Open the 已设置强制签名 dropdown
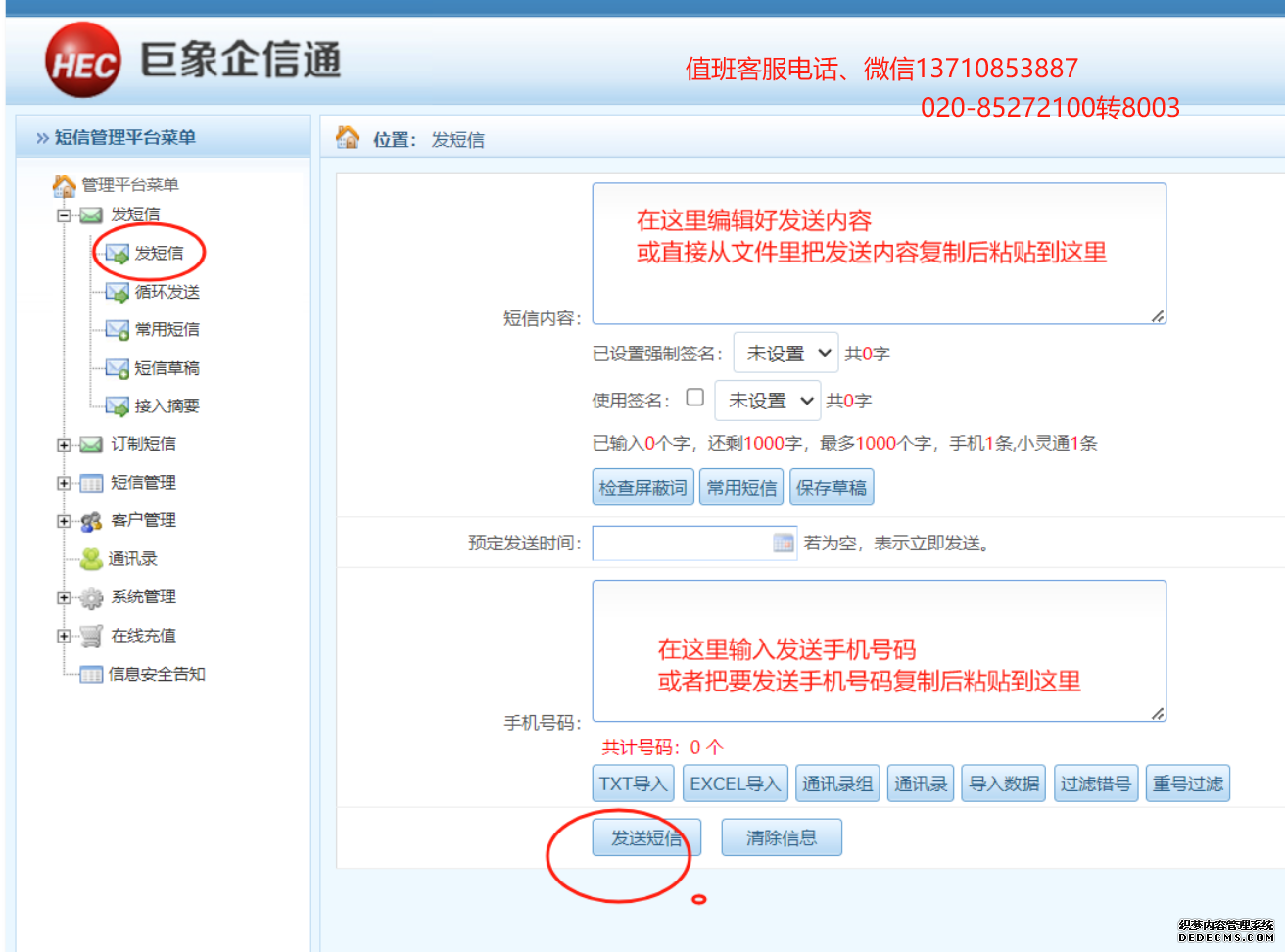 (x=785, y=353)
